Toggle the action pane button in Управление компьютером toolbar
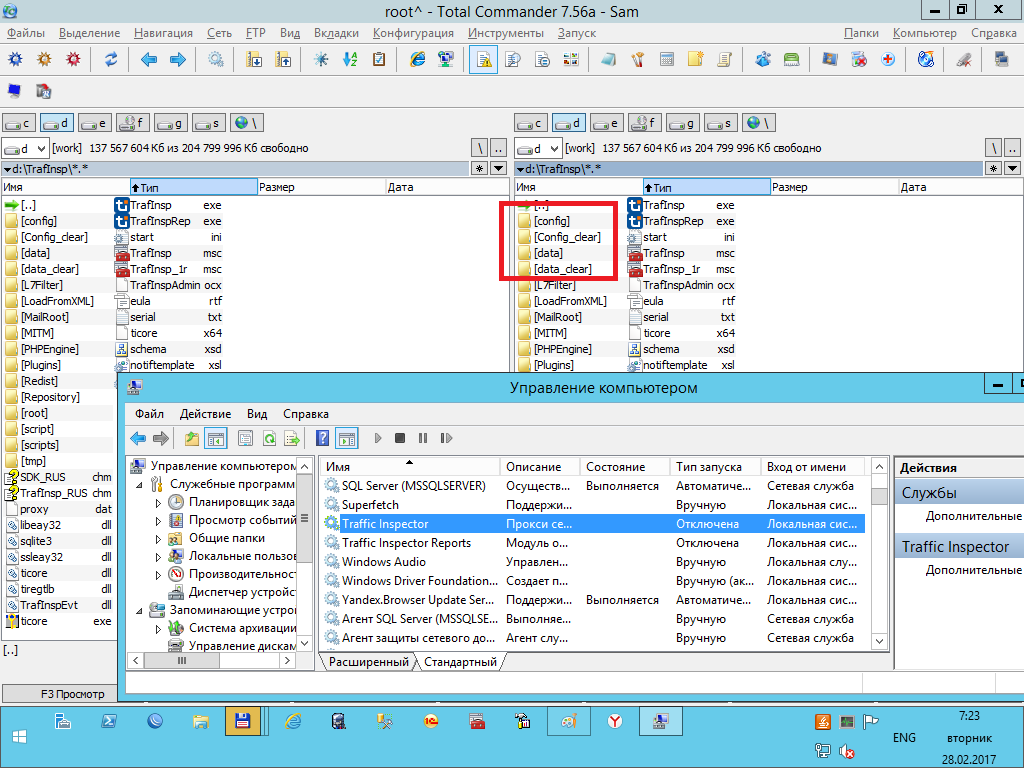This screenshot has height=768, width=1024. tap(347, 438)
